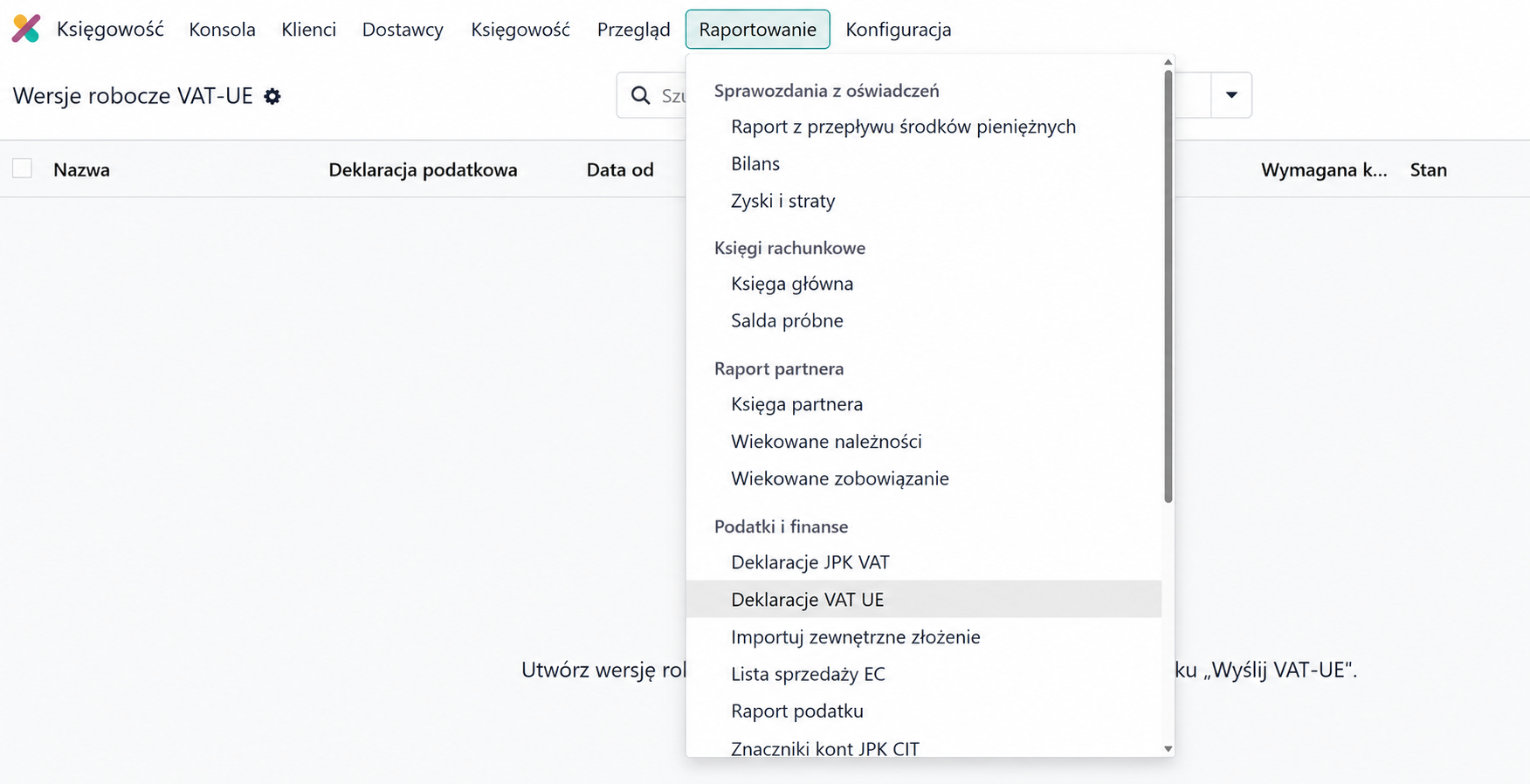Click the Sprawozdania z oświadczeń section header
This screenshot has width=1530, height=784.
point(826,91)
